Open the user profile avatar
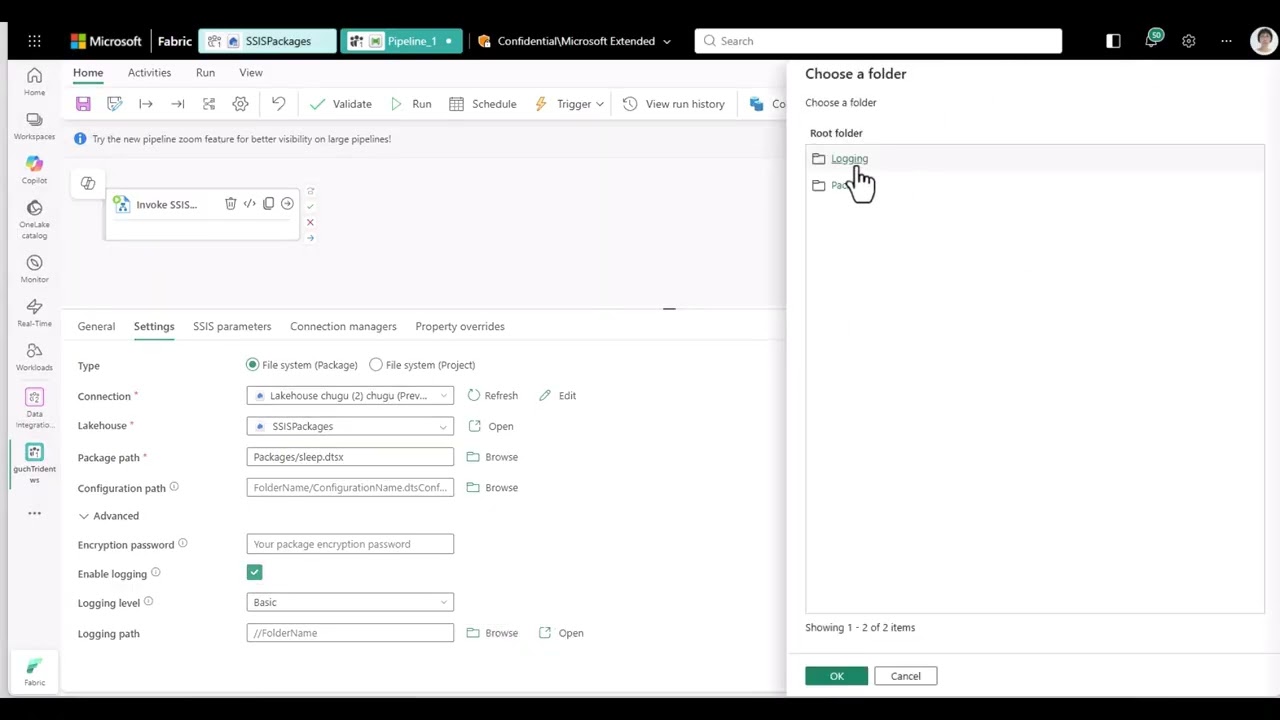 [x=1263, y=40]
